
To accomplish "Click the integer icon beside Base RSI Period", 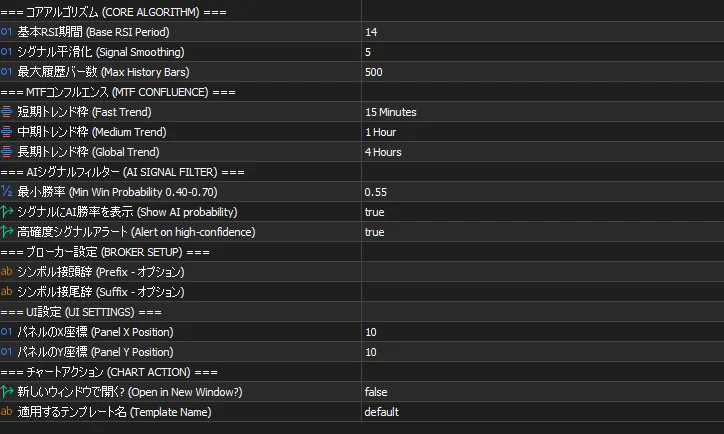I will (x=7, y=32).
